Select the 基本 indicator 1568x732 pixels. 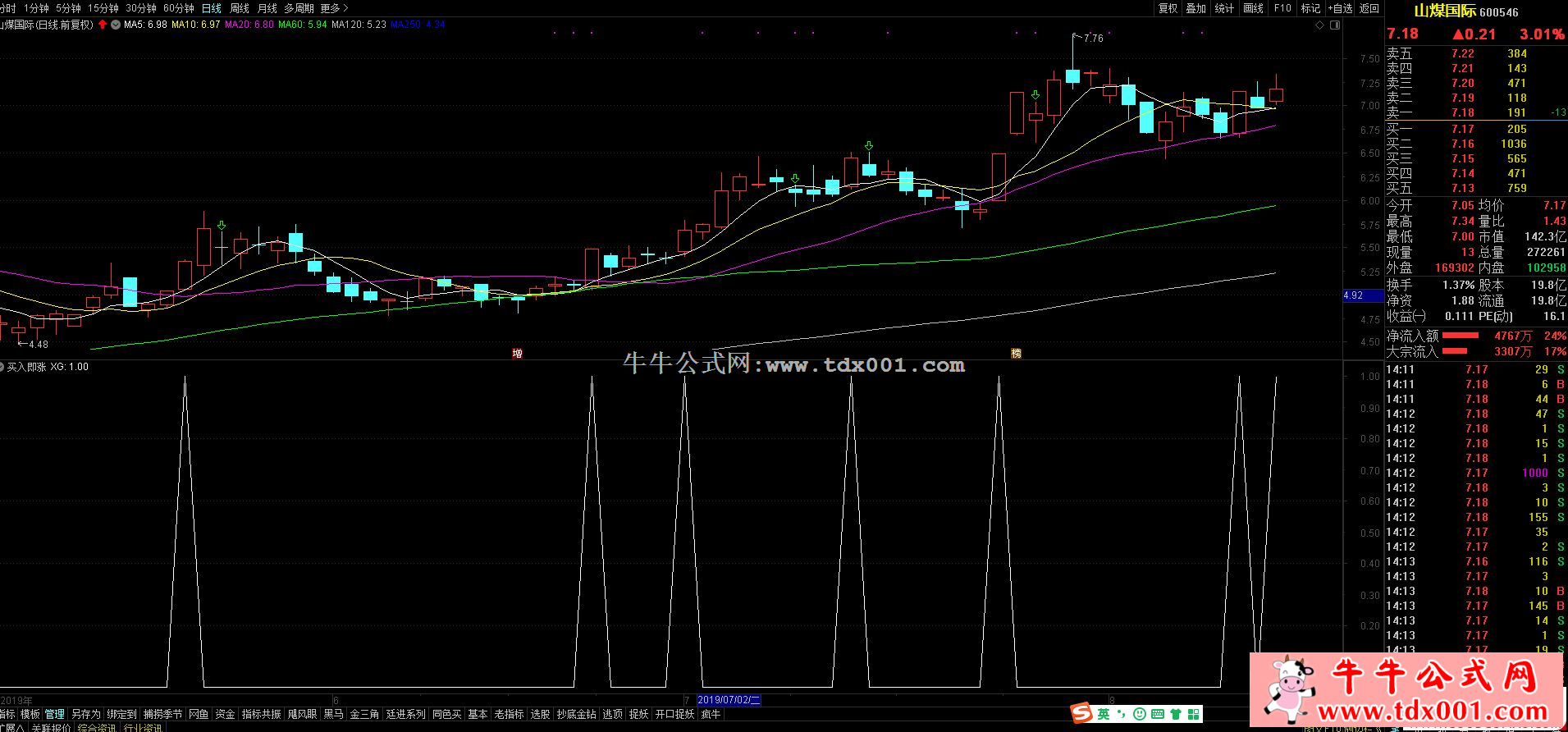click(x=478, y=714)
